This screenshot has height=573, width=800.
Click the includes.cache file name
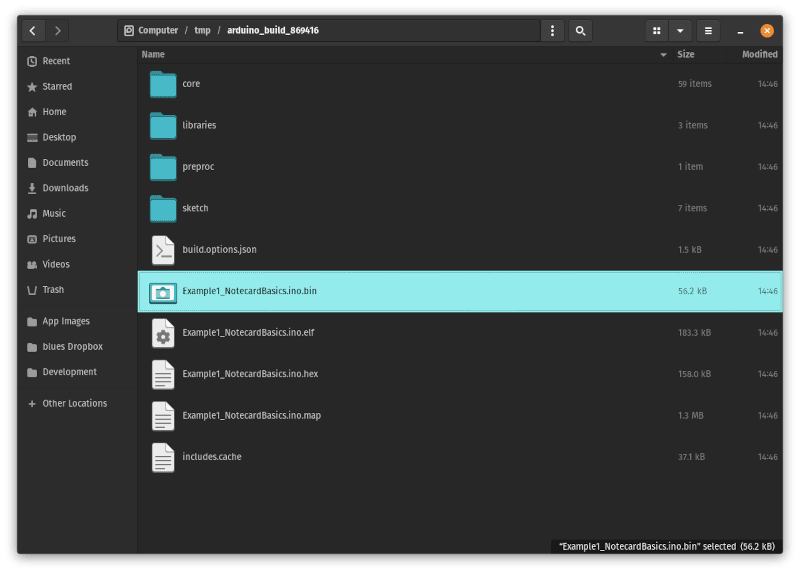click(212, 457)
